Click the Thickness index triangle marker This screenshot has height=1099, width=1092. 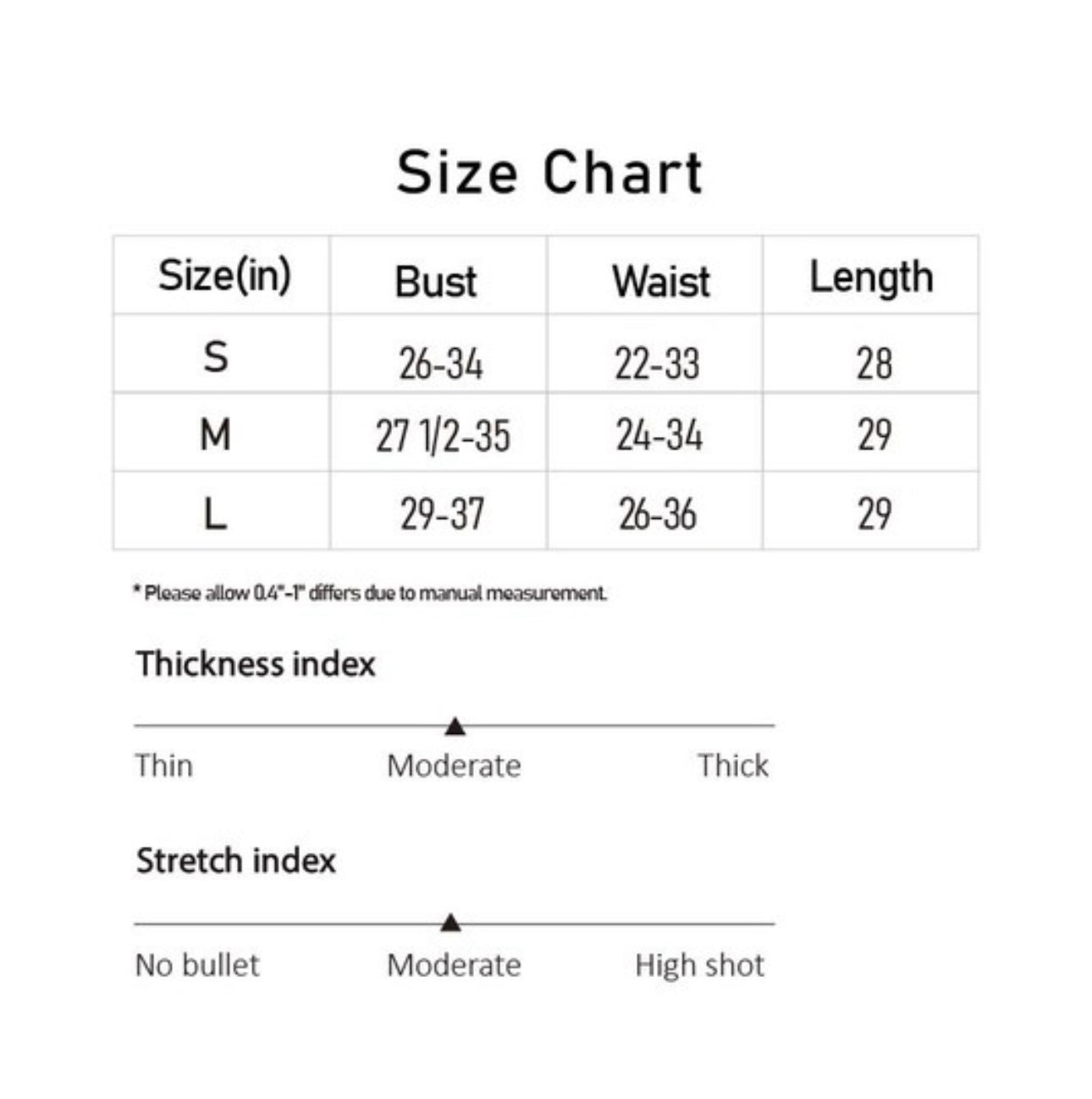455,726
